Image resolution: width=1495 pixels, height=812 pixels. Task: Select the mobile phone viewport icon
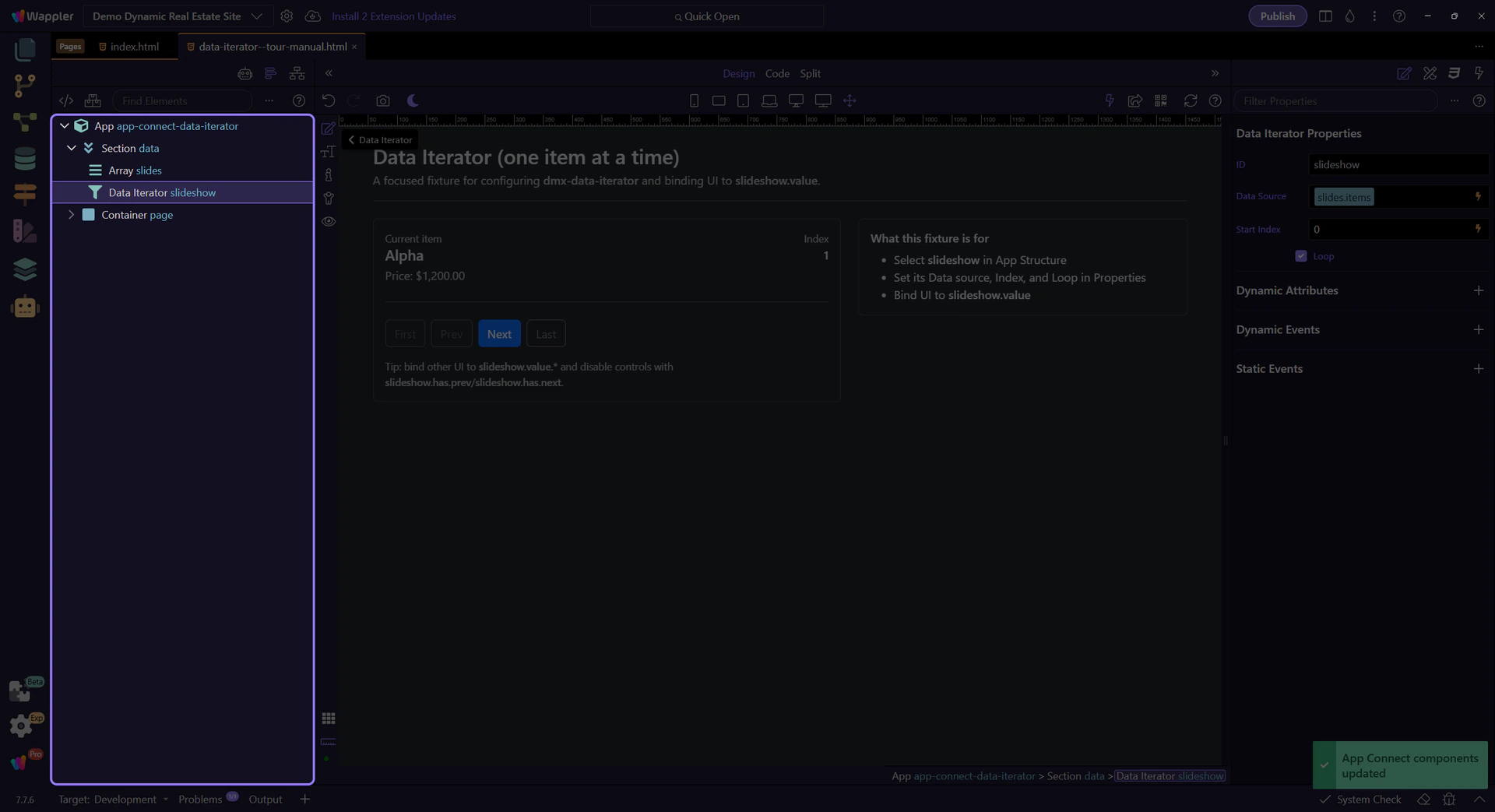[694, 100]
